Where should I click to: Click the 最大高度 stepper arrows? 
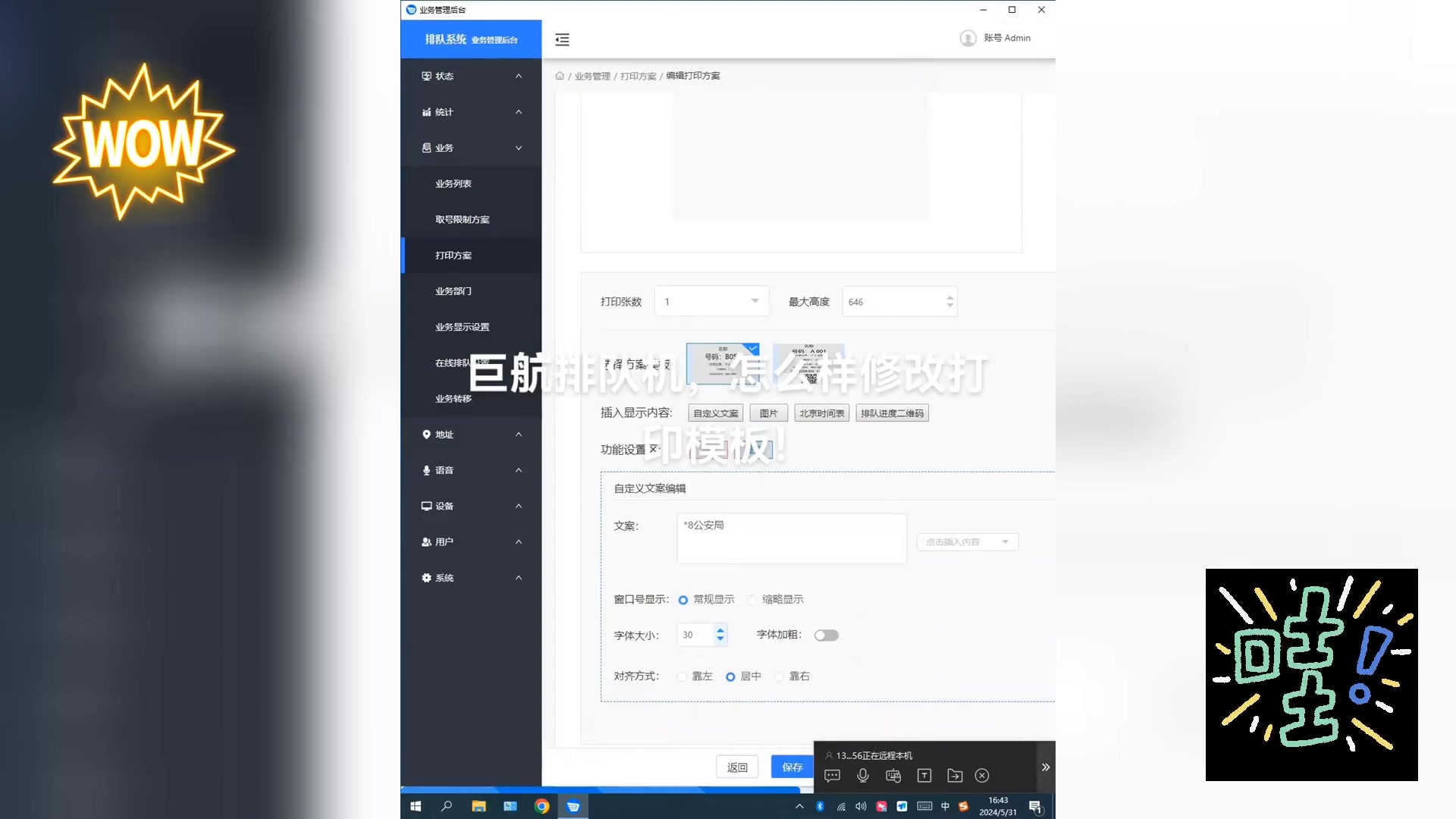[949, 301]
